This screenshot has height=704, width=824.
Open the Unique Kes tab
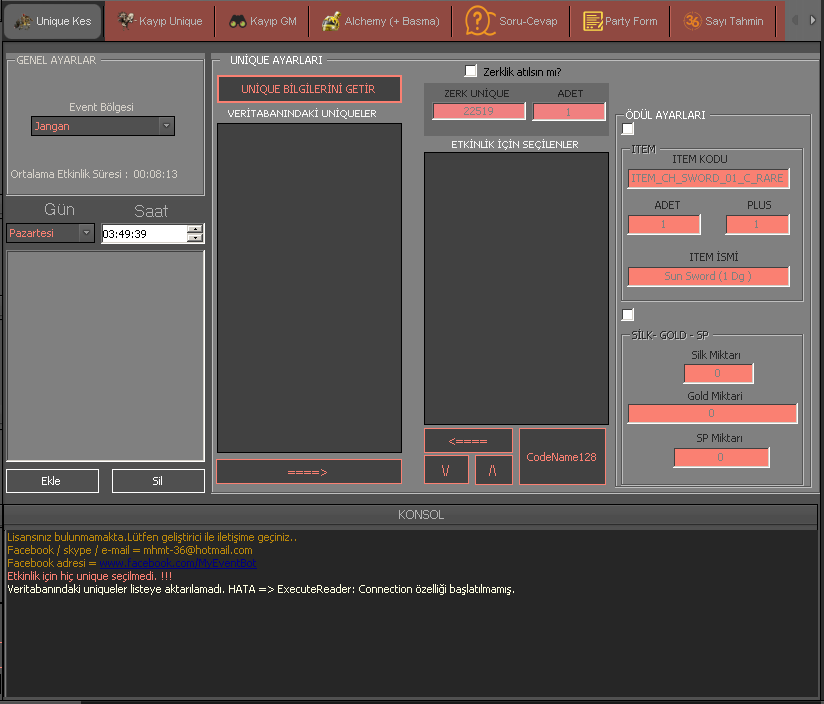[53, 21]
